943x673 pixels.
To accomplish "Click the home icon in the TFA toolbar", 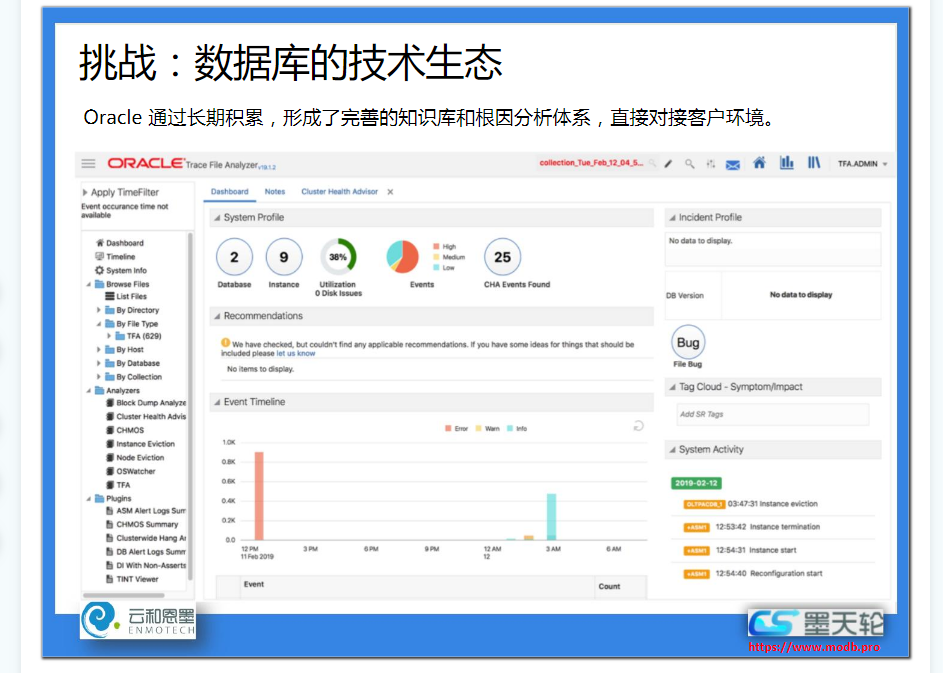I will tap(760, 162).
